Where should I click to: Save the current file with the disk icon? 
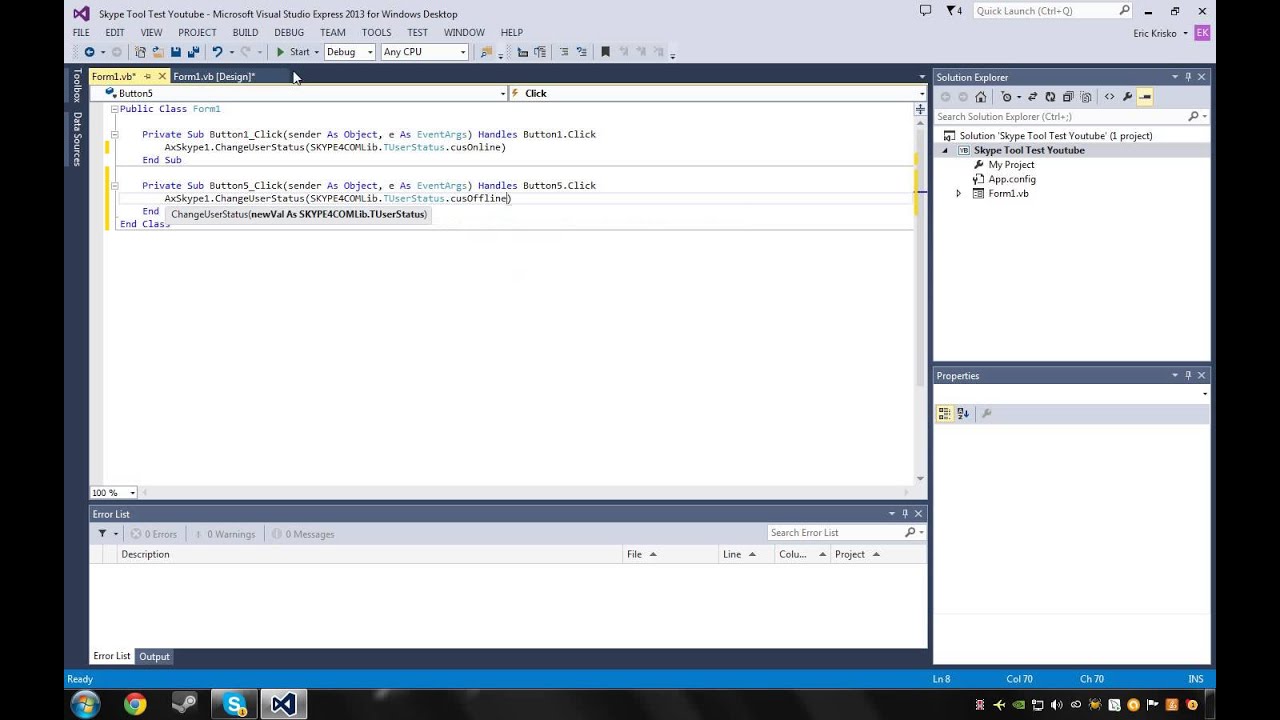coord(175,52)
